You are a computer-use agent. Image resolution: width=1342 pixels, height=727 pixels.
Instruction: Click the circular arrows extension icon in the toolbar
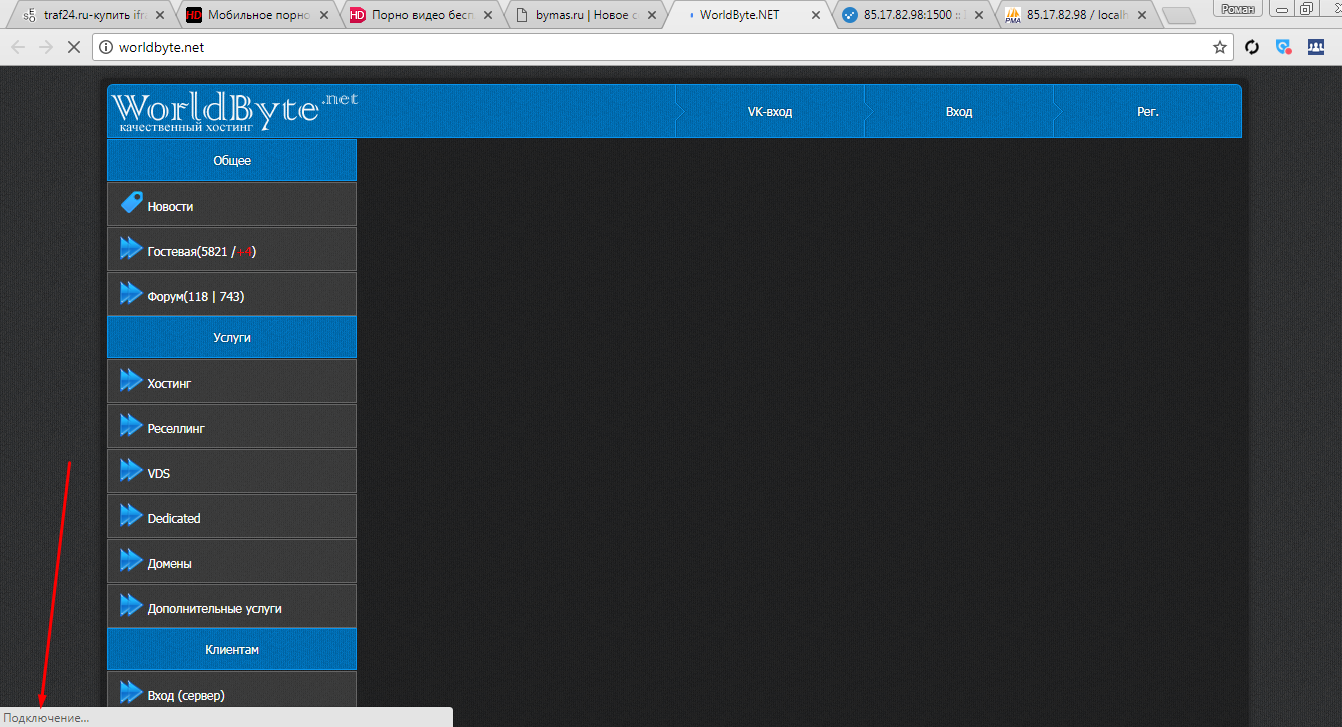[1251, 47]
